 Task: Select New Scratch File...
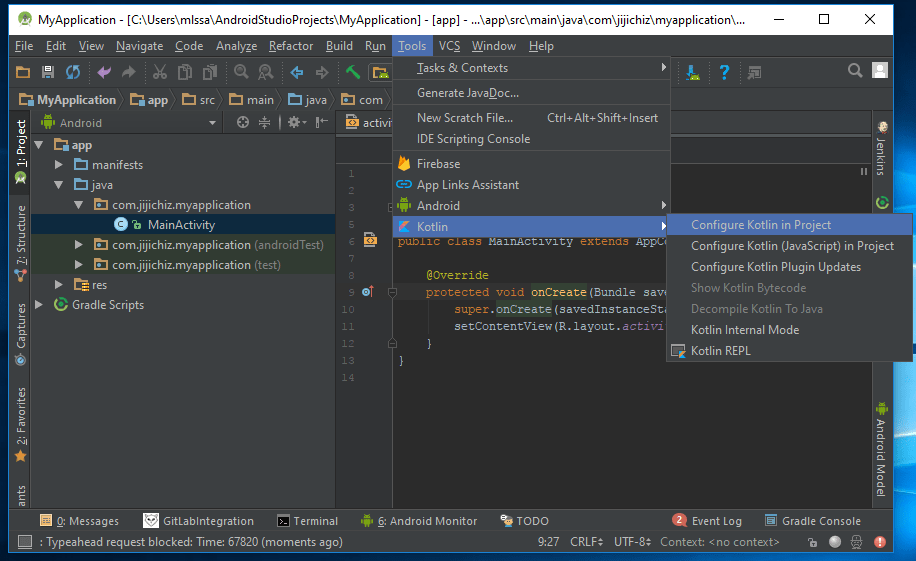point(531,118)
